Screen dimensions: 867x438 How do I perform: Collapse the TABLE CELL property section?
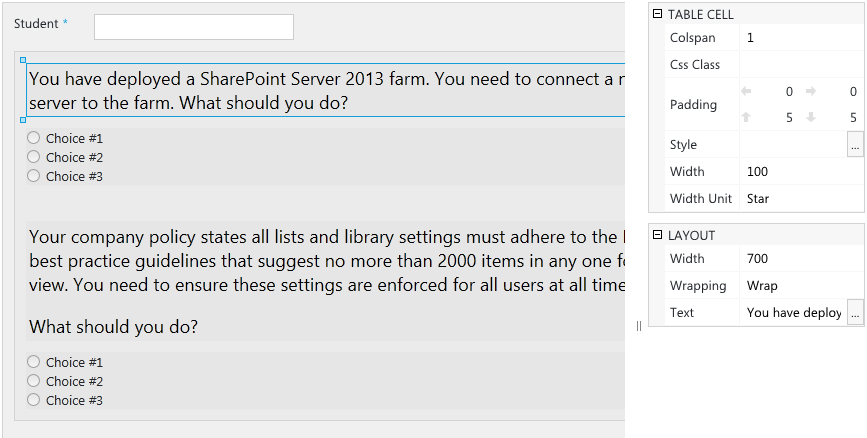pos(657,14)
